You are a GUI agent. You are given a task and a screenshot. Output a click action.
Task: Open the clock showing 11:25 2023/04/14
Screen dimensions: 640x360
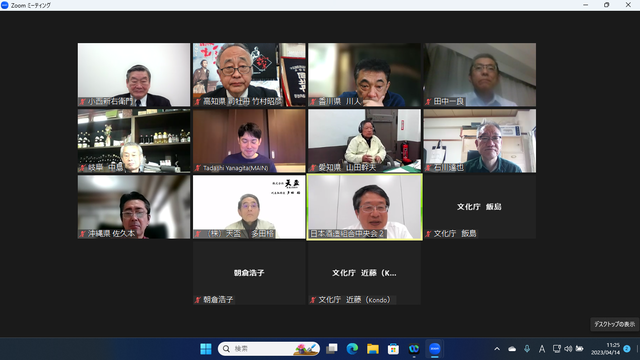coord(605,349)
